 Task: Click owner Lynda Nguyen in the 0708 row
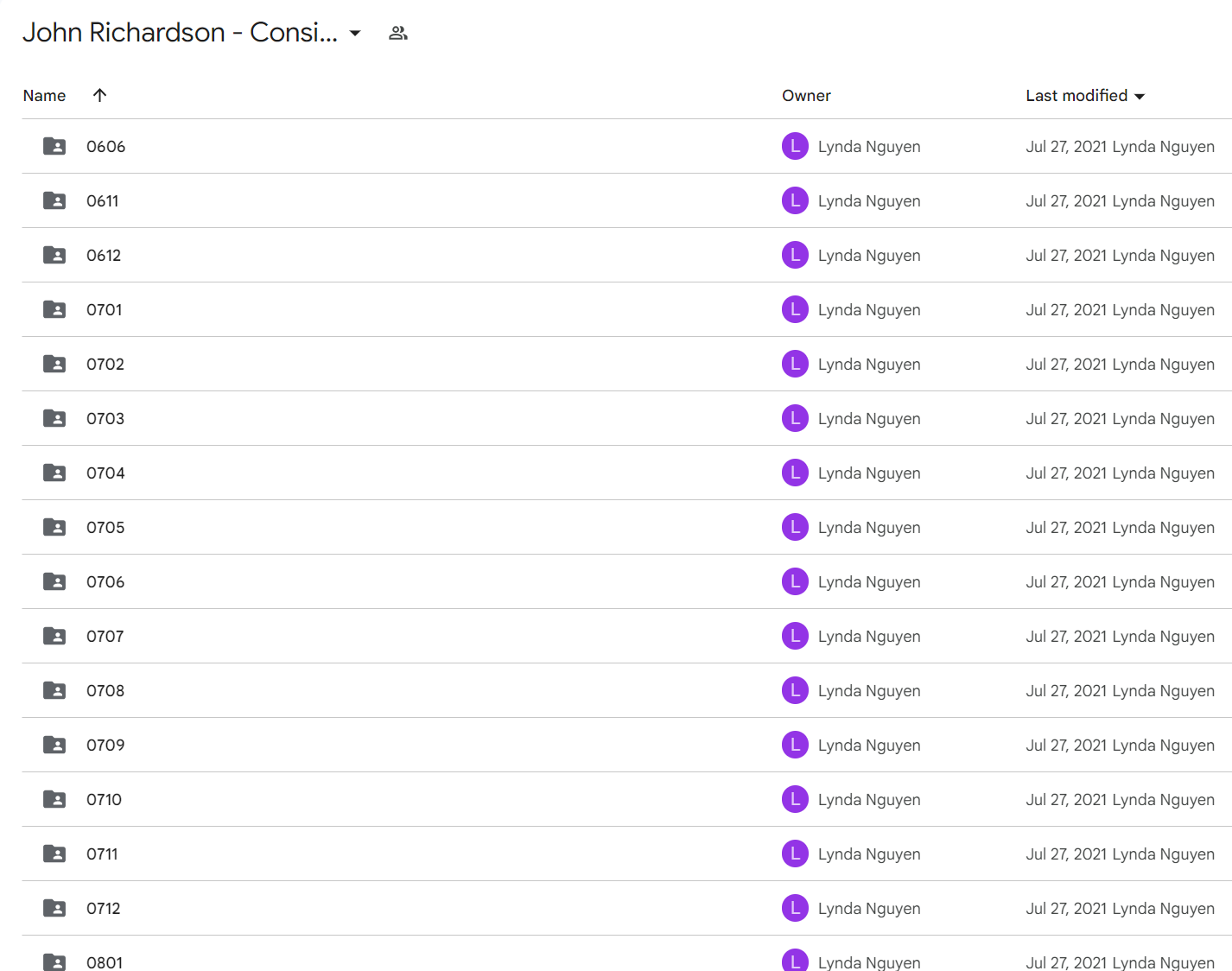[869, 691]
